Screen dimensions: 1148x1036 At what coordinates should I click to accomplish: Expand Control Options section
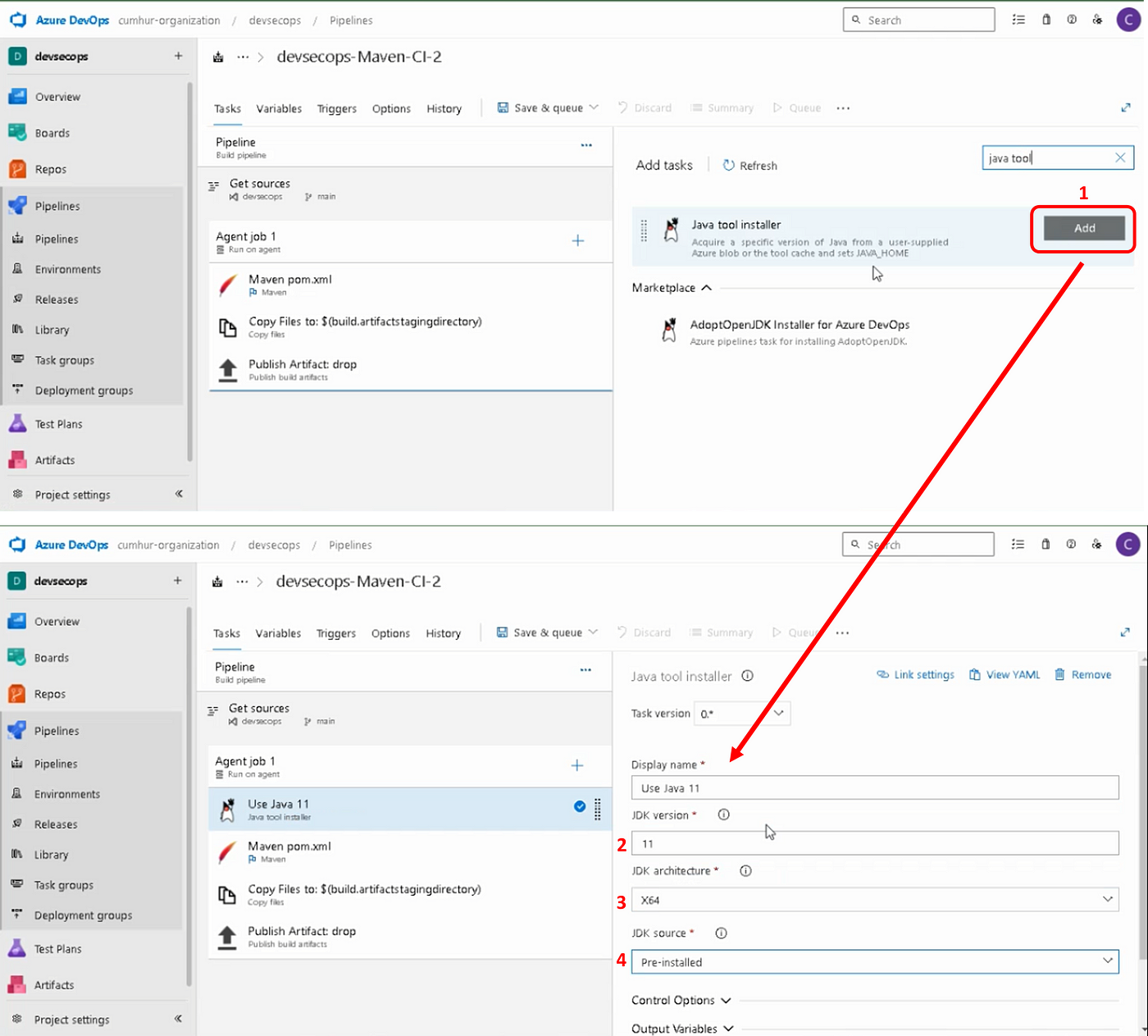pyautogui.click(x=681, y=1000)
